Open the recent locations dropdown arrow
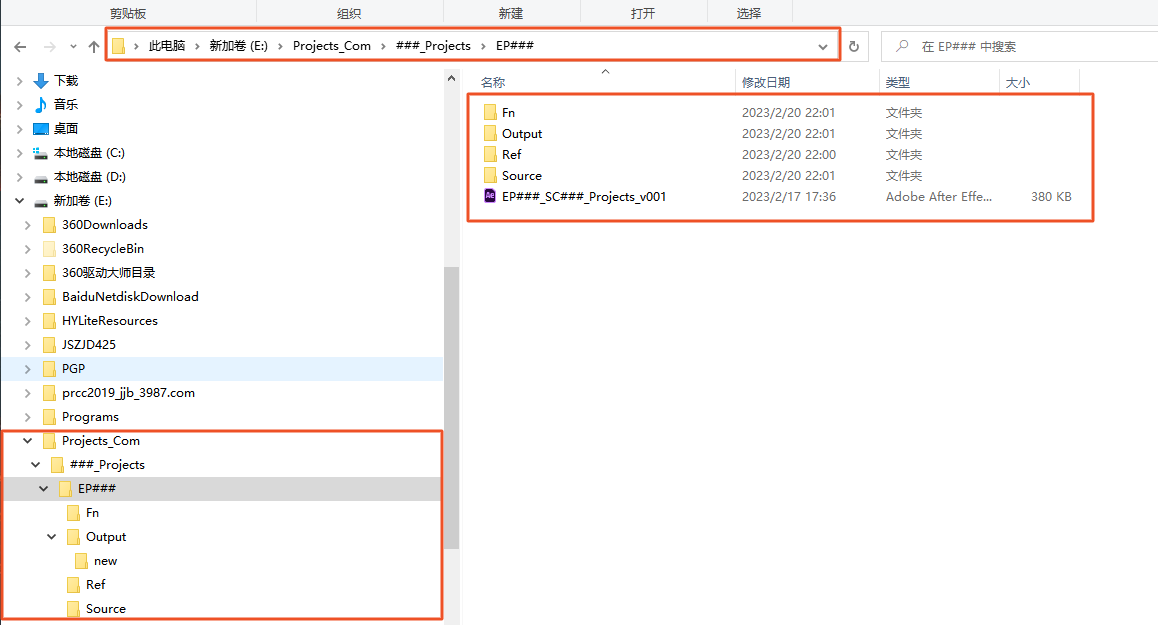The height and width of the screenshot is (625, 1158). (x=73, y=47)
